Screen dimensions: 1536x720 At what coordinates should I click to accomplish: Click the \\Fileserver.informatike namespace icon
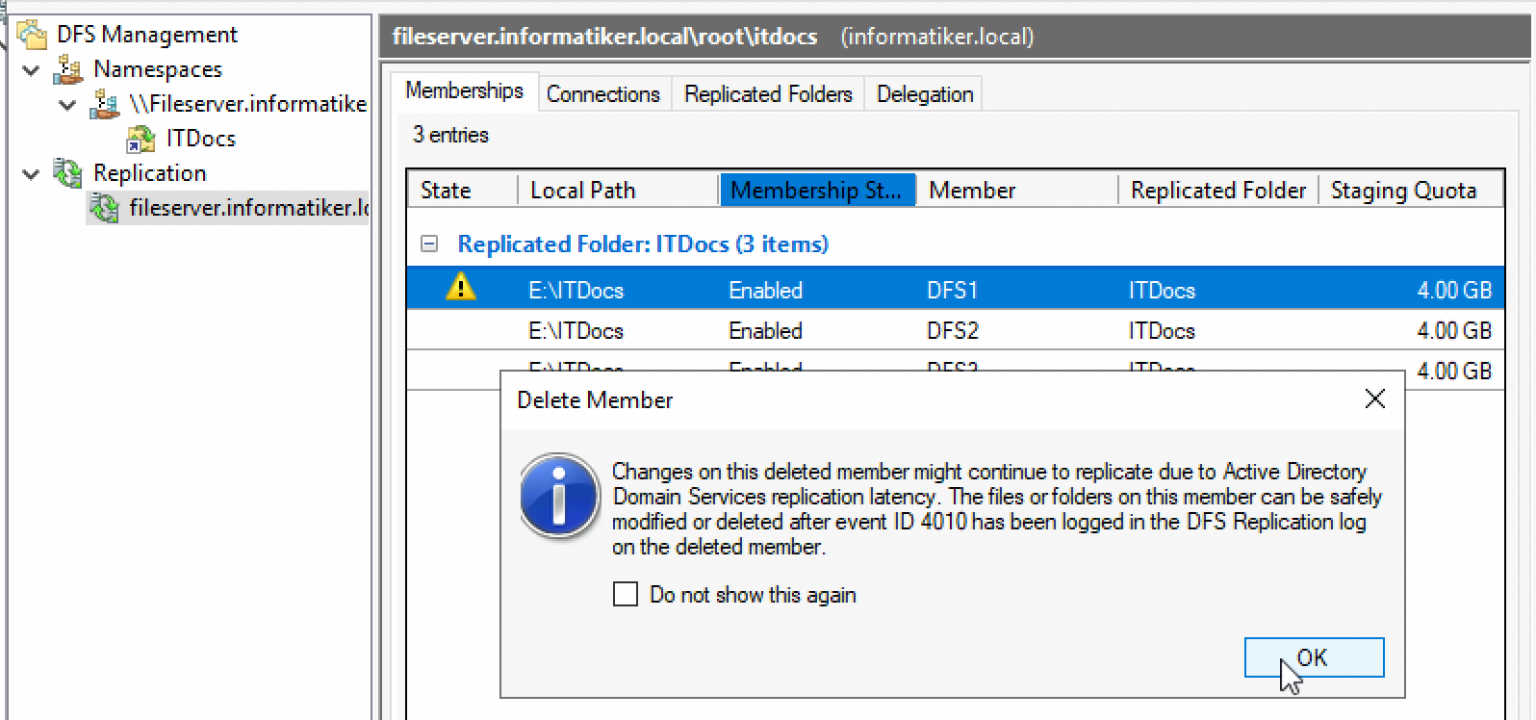tap(105, 104)
